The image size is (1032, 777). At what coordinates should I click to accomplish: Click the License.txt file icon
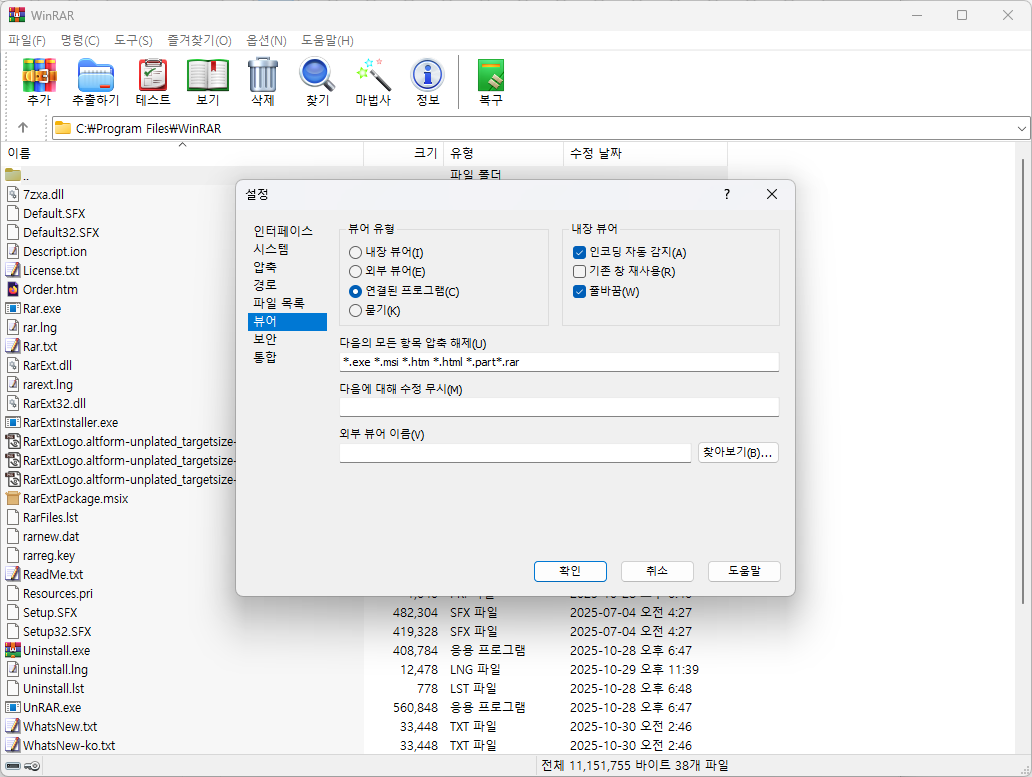click(x=13, y=270)
